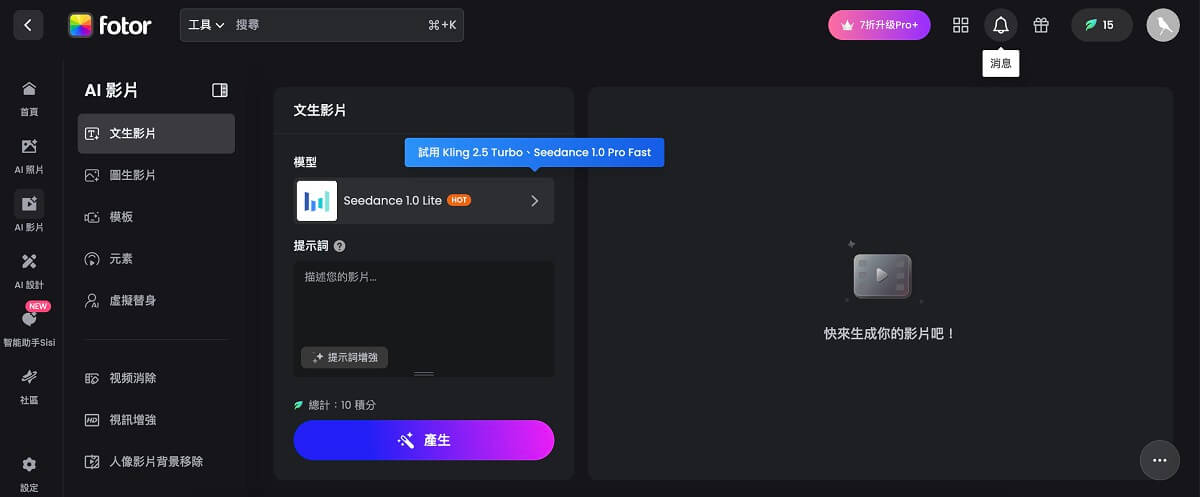Open the gift box icon
1200x497 pixels.
point(1041,25)
